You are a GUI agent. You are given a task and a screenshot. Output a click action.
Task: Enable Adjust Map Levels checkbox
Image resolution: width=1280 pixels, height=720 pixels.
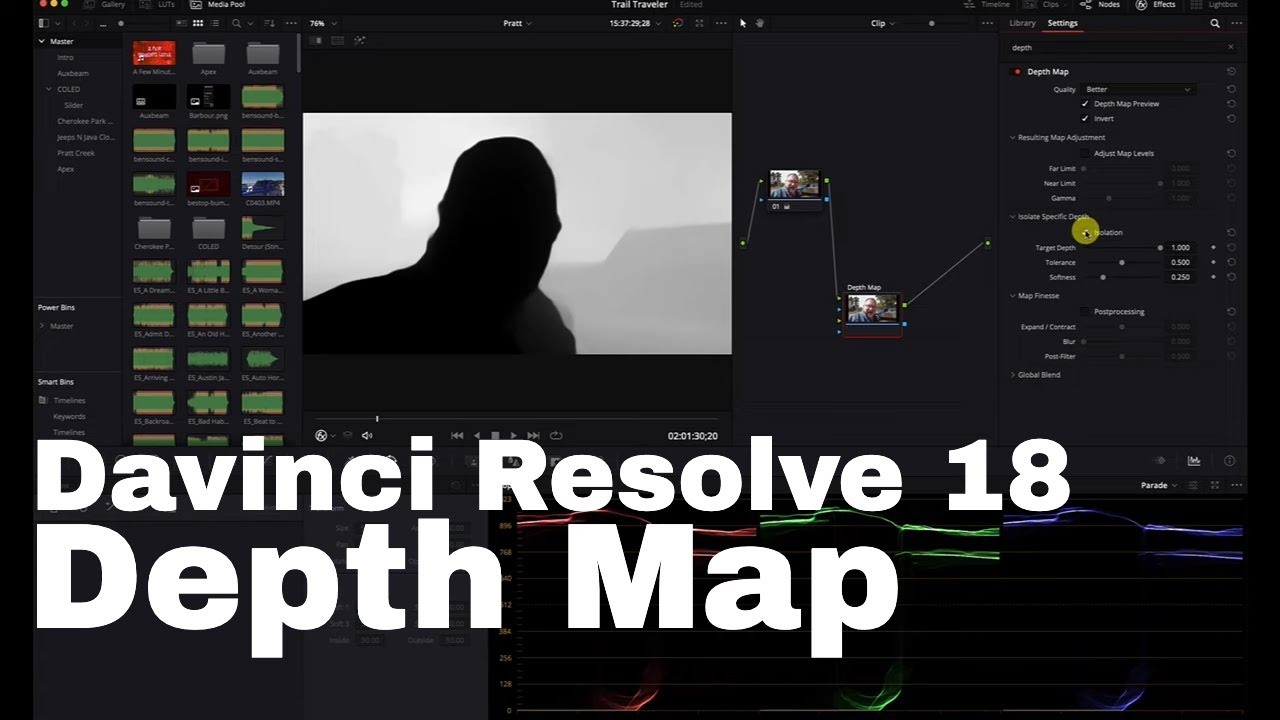coord(1085,153)
